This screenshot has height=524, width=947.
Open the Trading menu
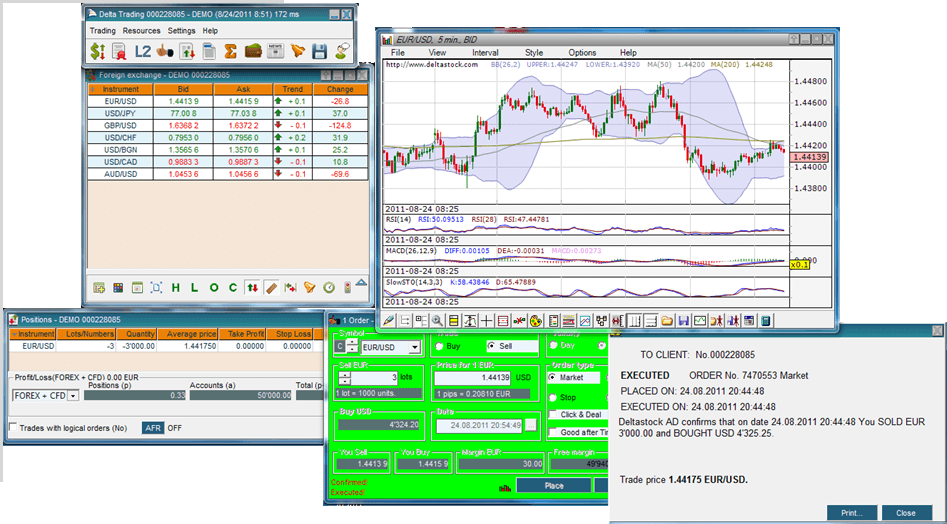coord(103,31)
